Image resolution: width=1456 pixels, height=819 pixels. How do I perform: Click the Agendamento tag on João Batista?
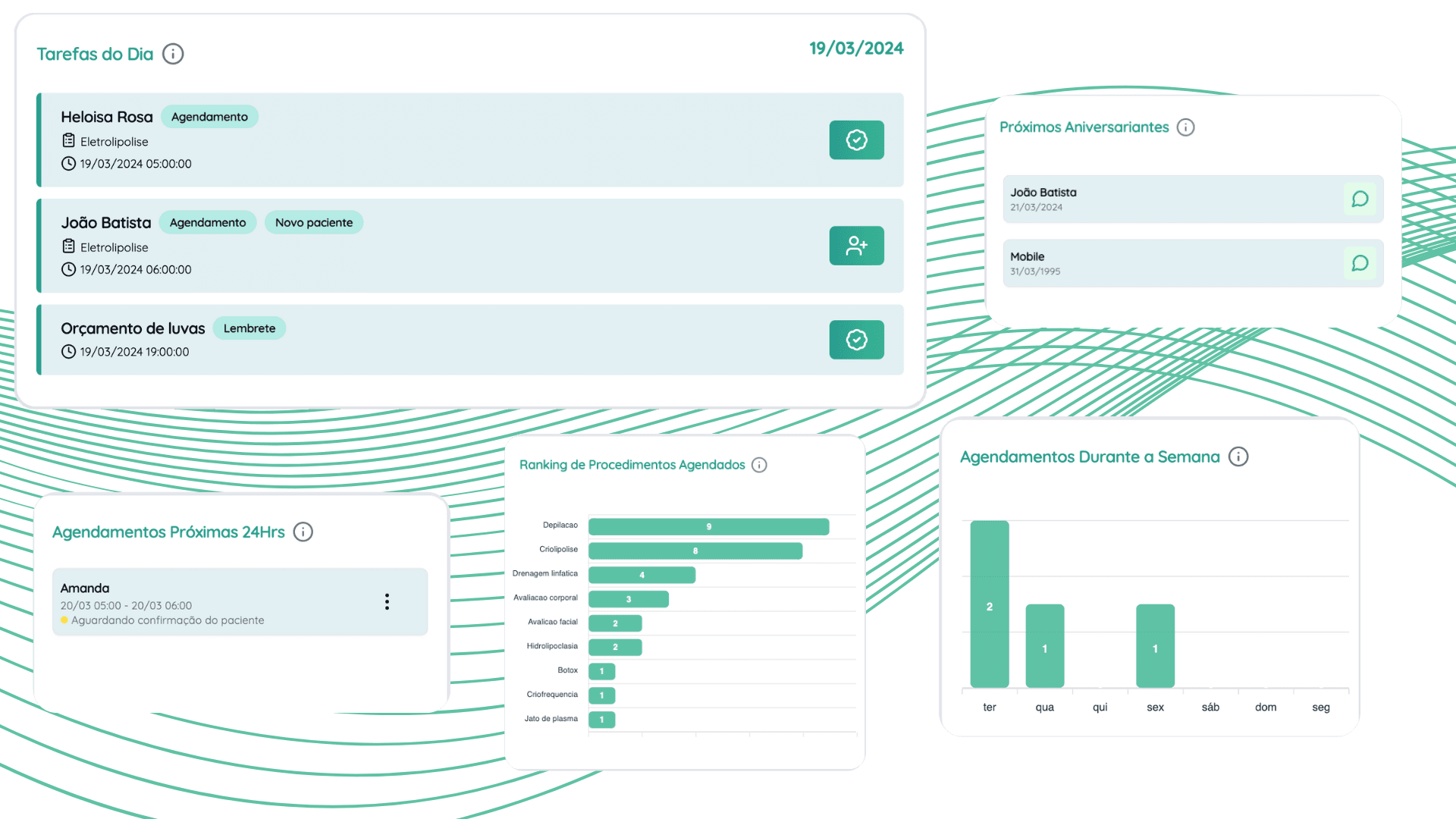[208, 222]
